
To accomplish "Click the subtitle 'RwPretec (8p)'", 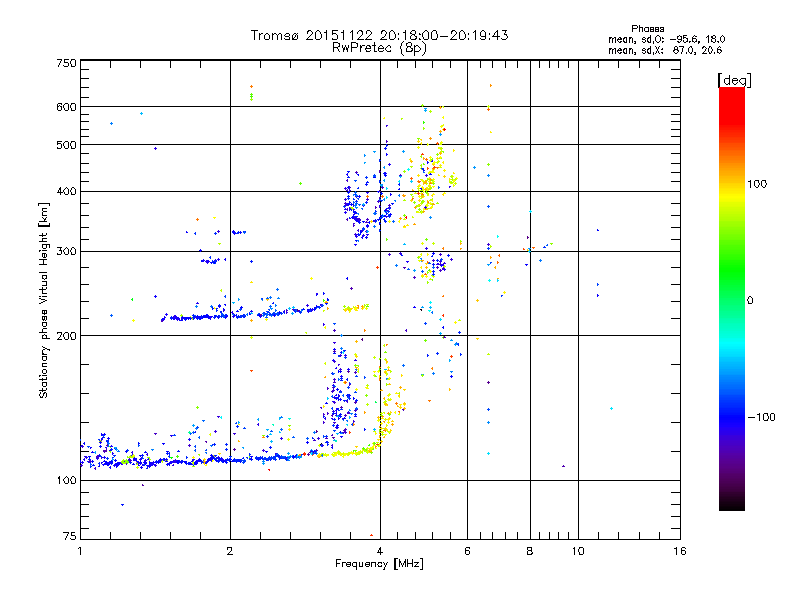I will tap(379, 48).
